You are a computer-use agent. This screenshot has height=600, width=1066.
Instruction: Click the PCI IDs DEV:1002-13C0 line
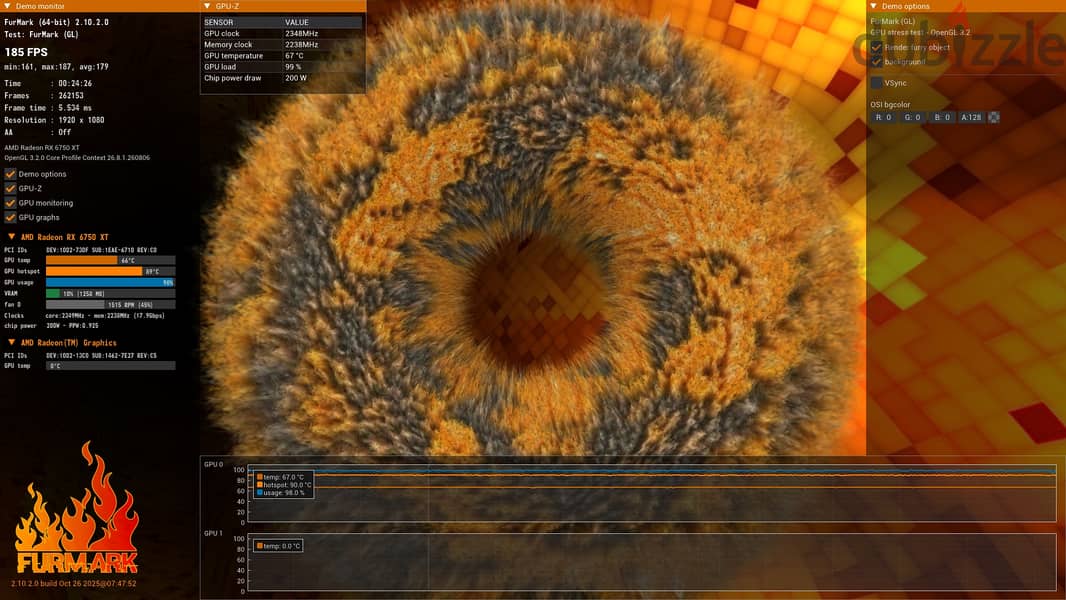[80, 355]
